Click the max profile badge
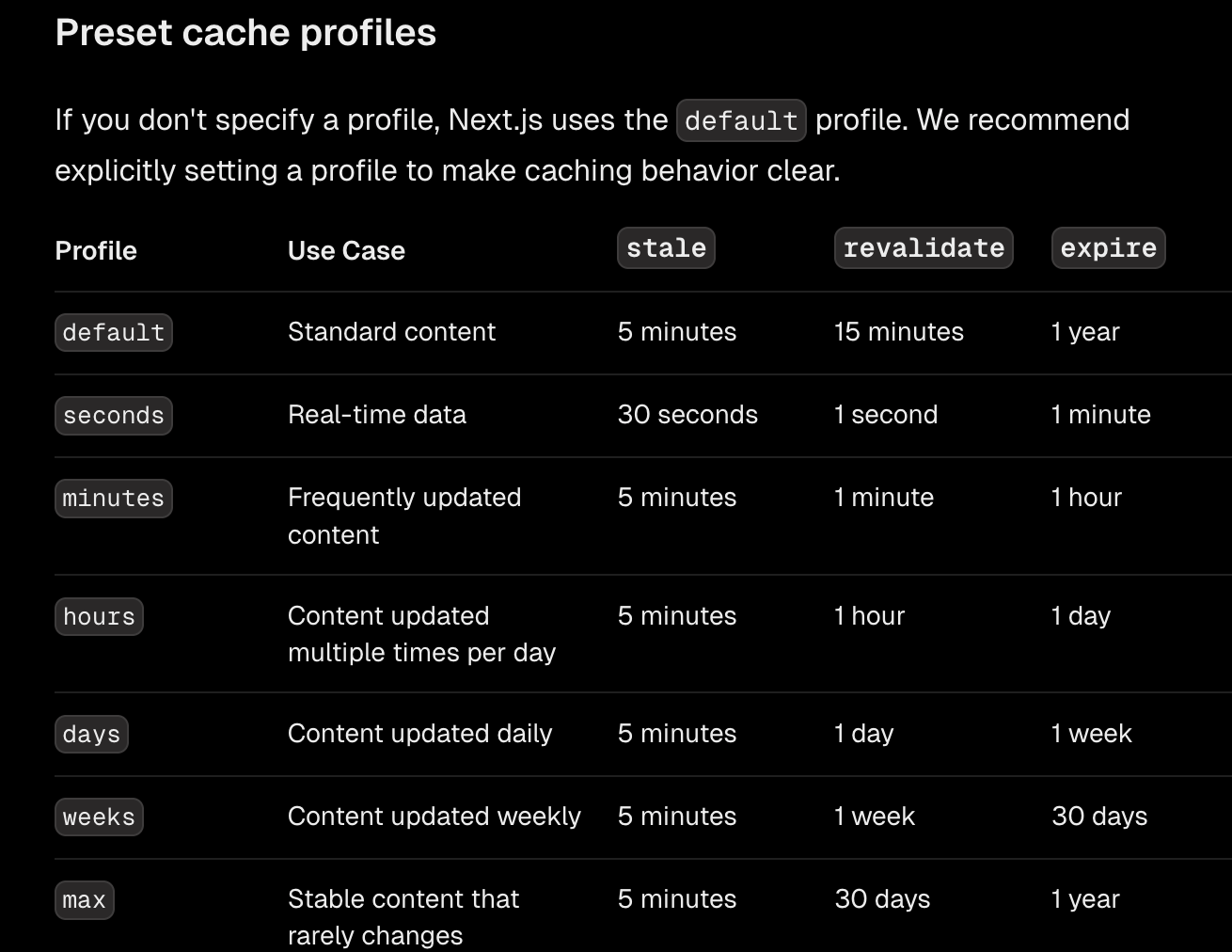The height and width of the screenshot is (952, 1232). (84, 899)
